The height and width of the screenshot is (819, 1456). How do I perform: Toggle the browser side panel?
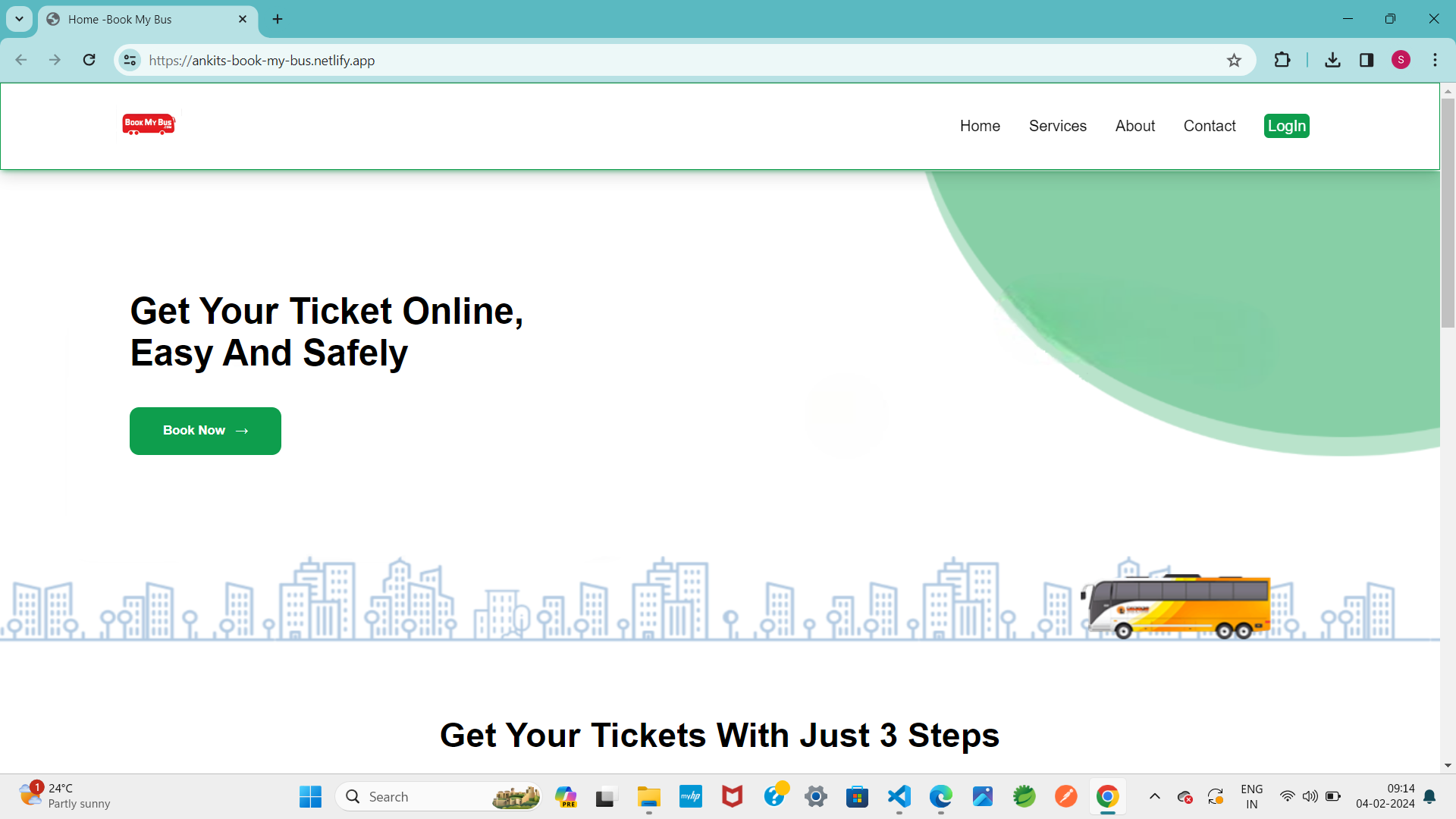click(x=1367, y=60)
